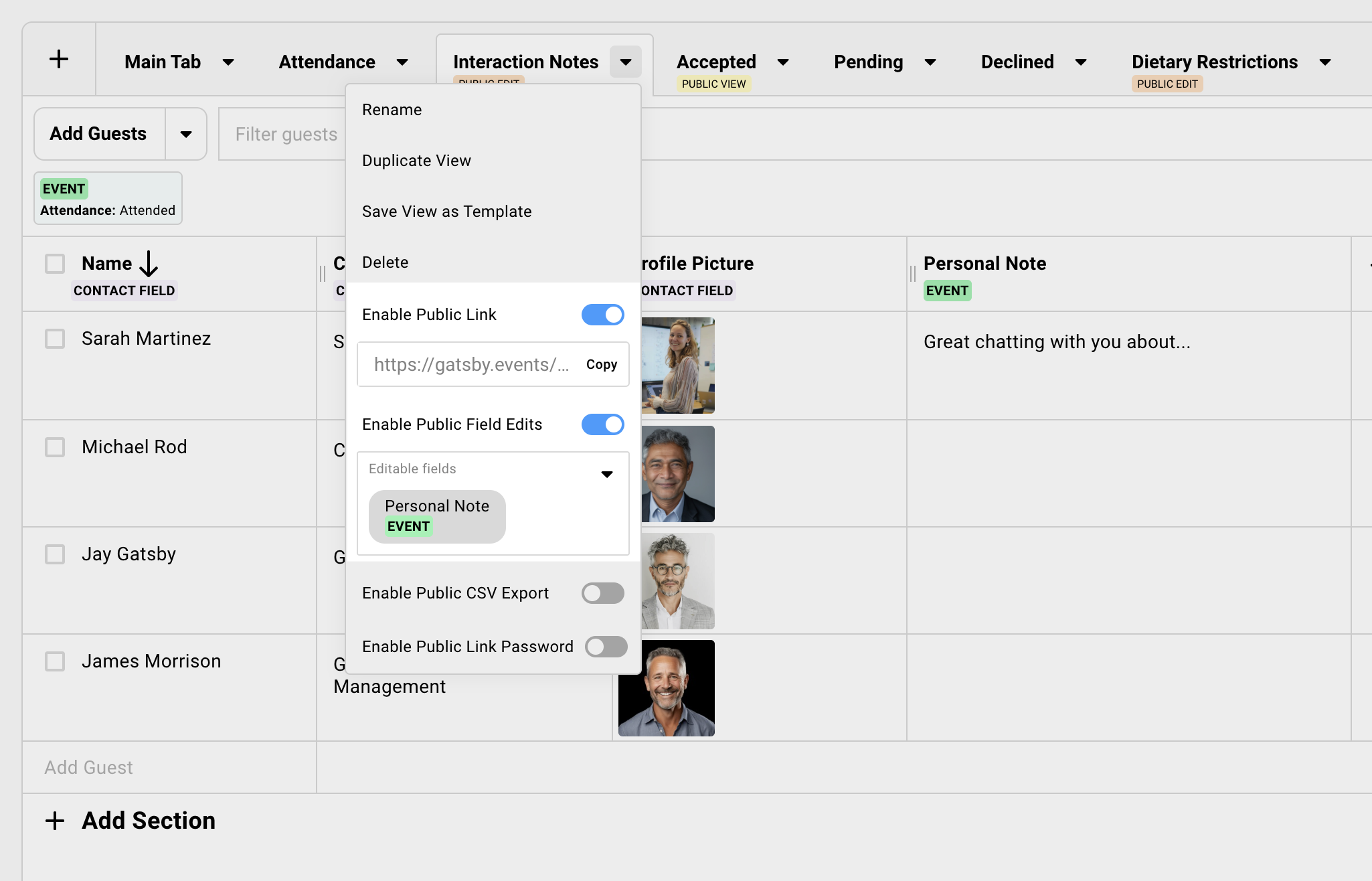
Task: Click Add Guest at the bottom row
Action: (x=88, y=767)
